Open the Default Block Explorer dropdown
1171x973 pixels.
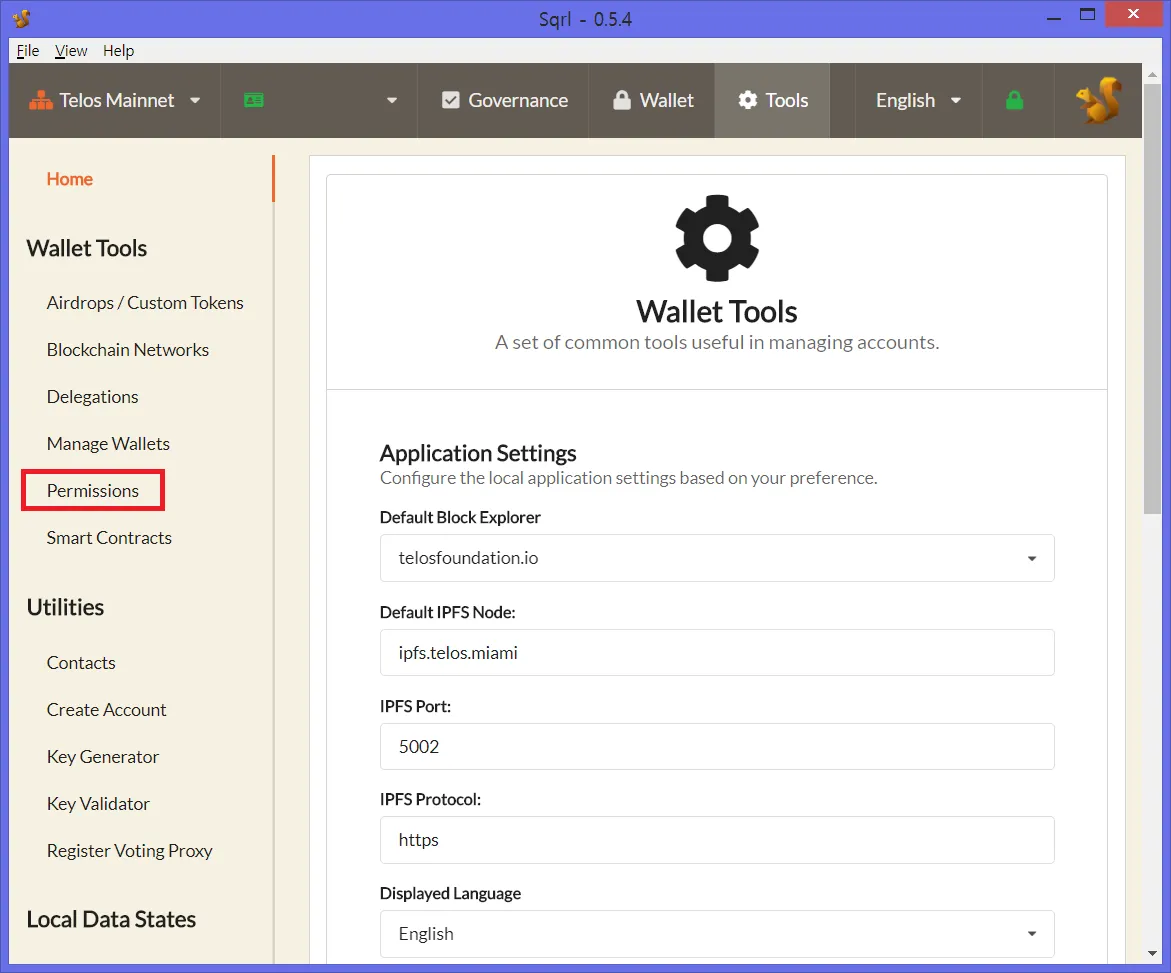[x=717, y=558]
